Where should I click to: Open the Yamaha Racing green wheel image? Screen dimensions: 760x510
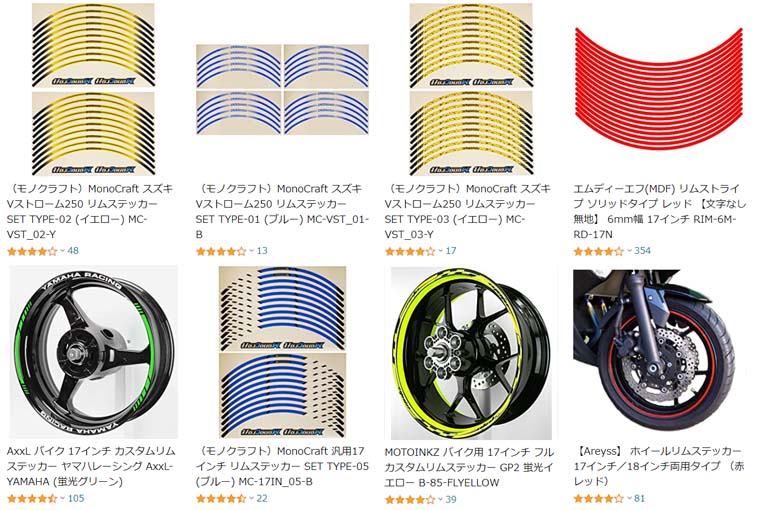coord(93,352)
